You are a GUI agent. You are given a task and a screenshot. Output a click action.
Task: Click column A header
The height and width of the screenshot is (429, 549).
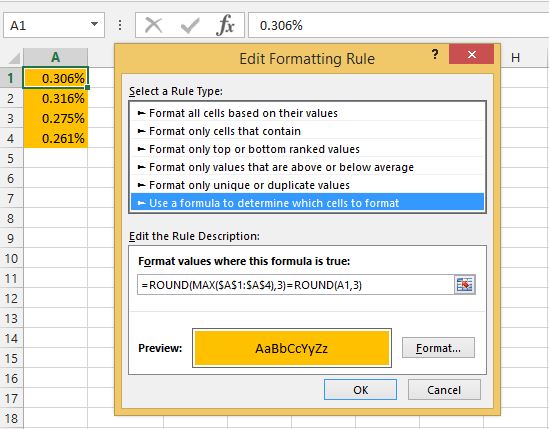pos(55,57)
